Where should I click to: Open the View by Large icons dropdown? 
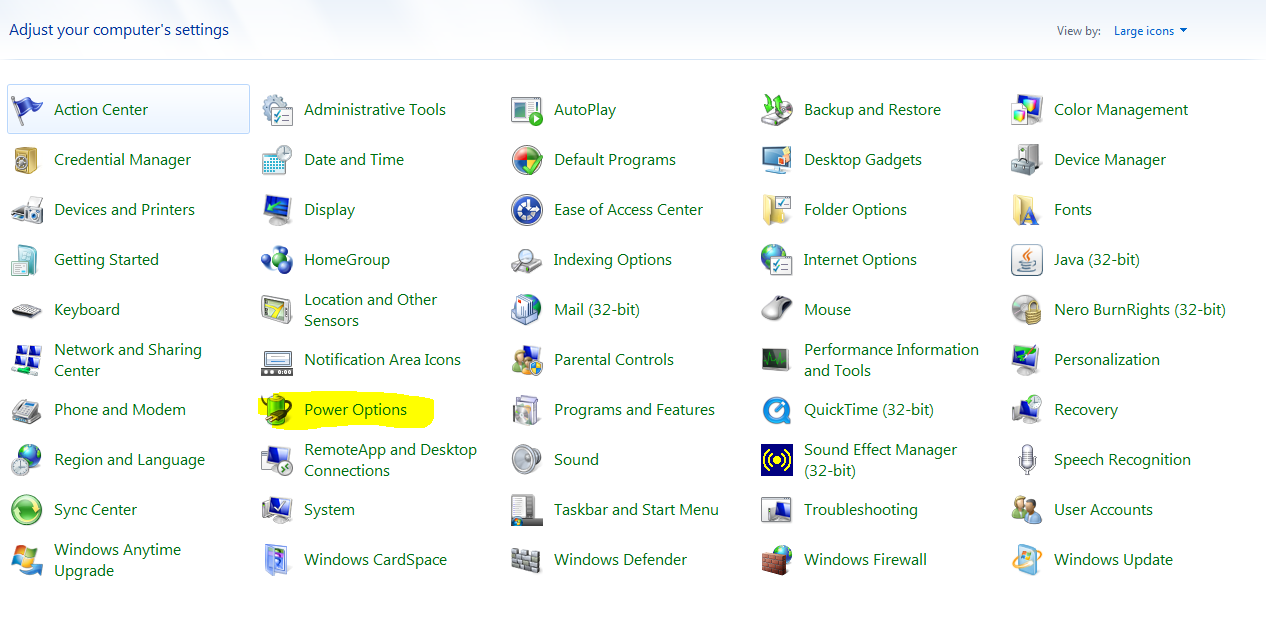tap(1150, 31)
